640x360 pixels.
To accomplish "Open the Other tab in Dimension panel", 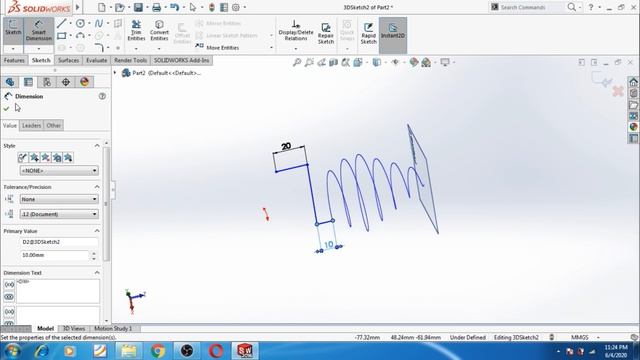I will [x=53, y=125].
